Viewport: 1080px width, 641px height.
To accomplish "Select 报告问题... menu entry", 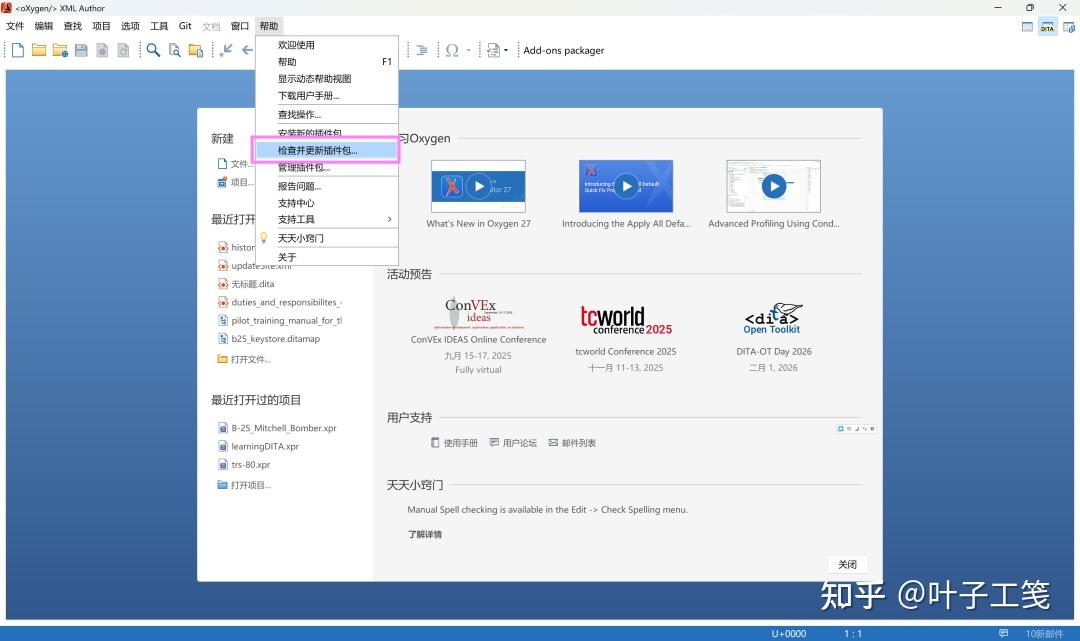I will pyautogui.click(x=326, y=186).
